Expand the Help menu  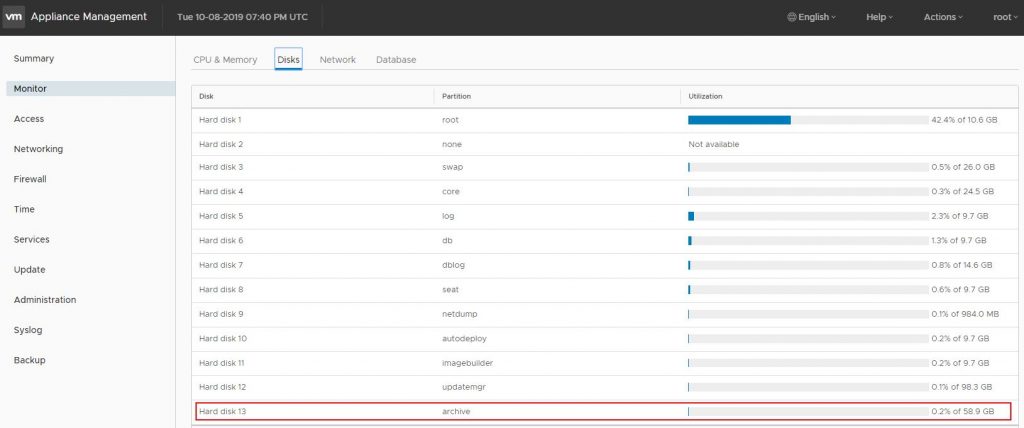tap(879, 17)
